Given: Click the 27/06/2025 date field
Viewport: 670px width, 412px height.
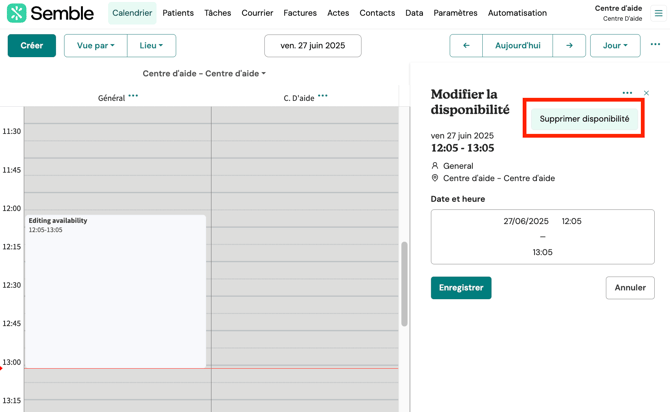Looking at the screenshot, I should click(526, 221).
